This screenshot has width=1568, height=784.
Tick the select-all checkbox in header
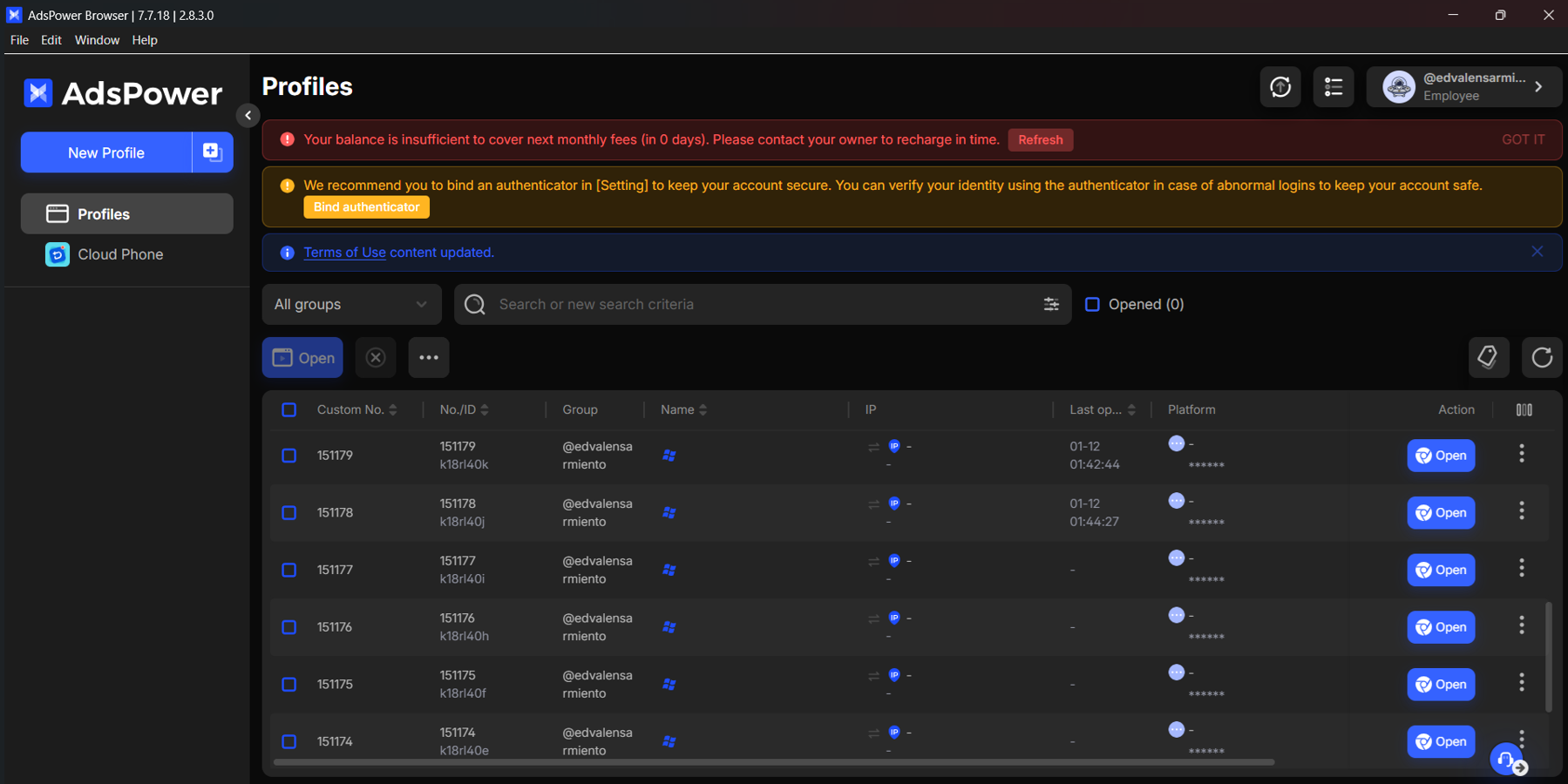(x=289, y=409)
